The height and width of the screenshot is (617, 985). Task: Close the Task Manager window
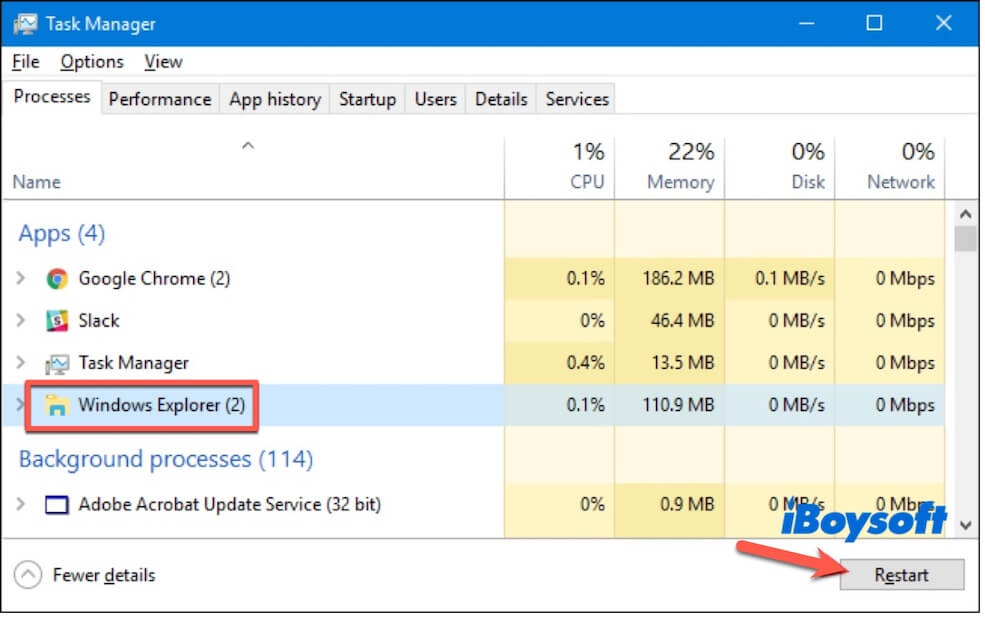943,24
